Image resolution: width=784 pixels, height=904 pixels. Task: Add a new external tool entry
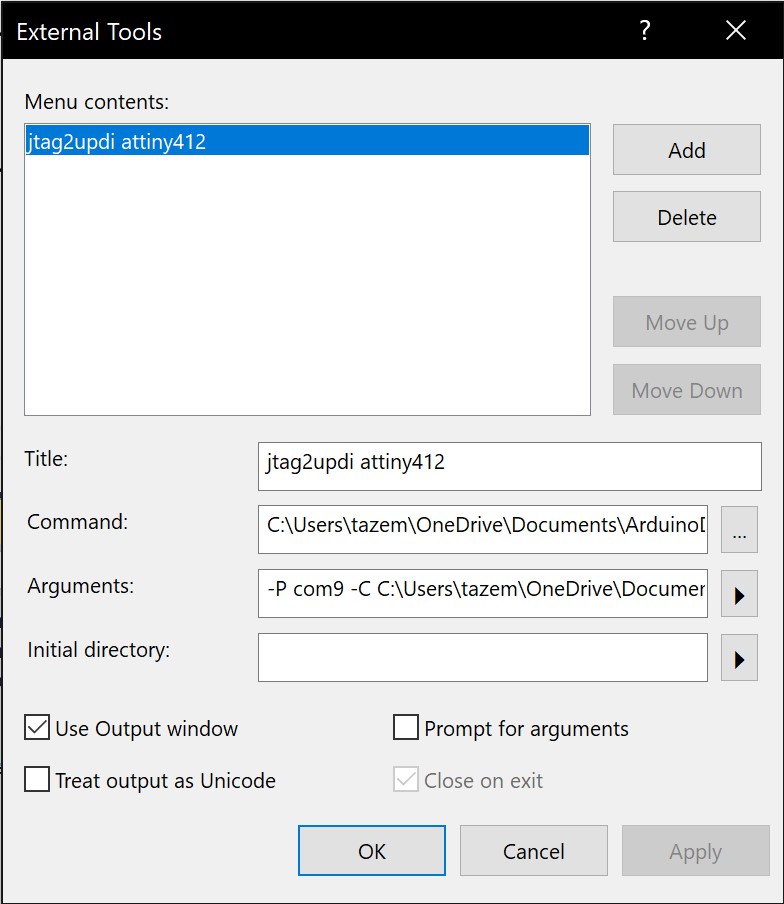687,150
